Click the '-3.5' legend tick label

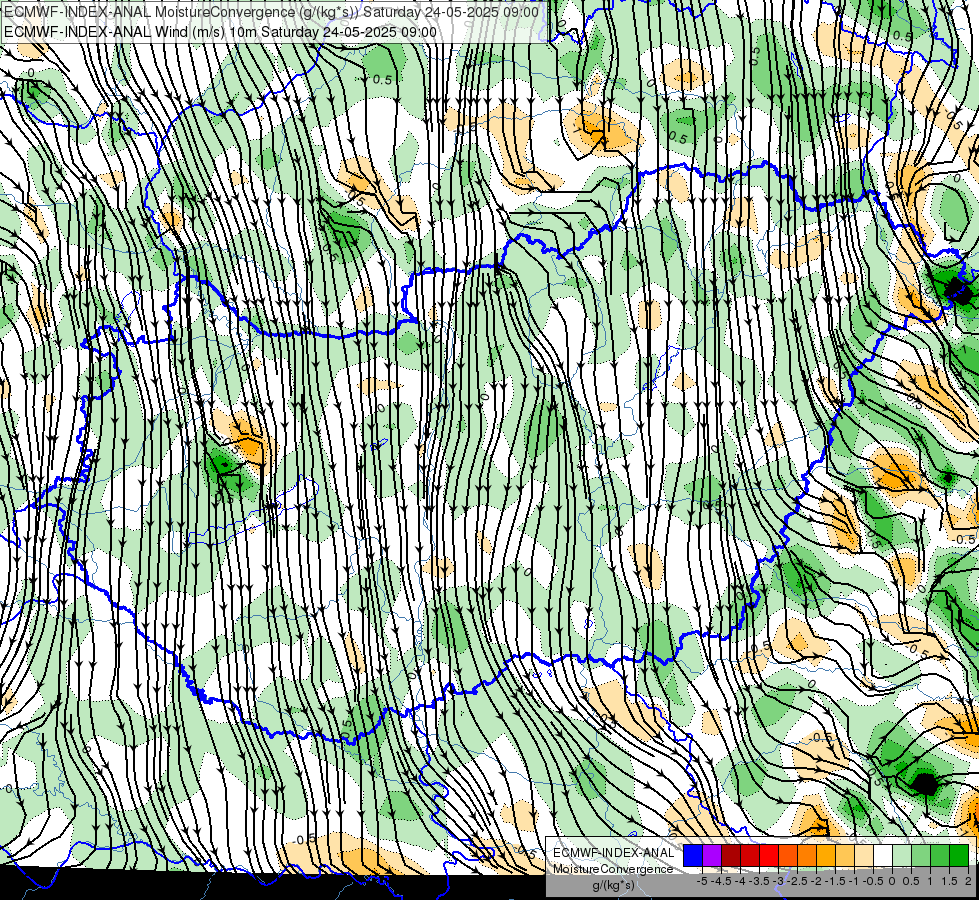[759, 881]
